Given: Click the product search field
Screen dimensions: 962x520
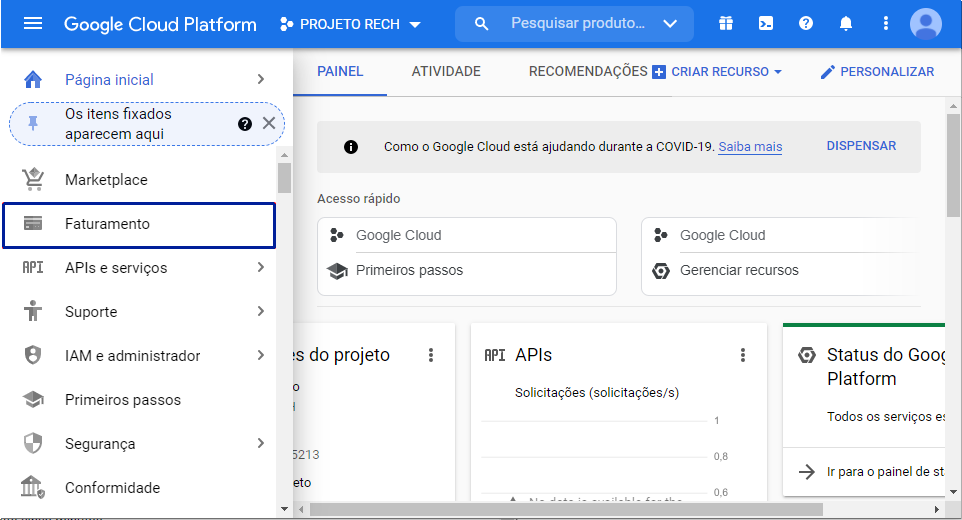Looking at the screenshot, I should coord(575,24).
